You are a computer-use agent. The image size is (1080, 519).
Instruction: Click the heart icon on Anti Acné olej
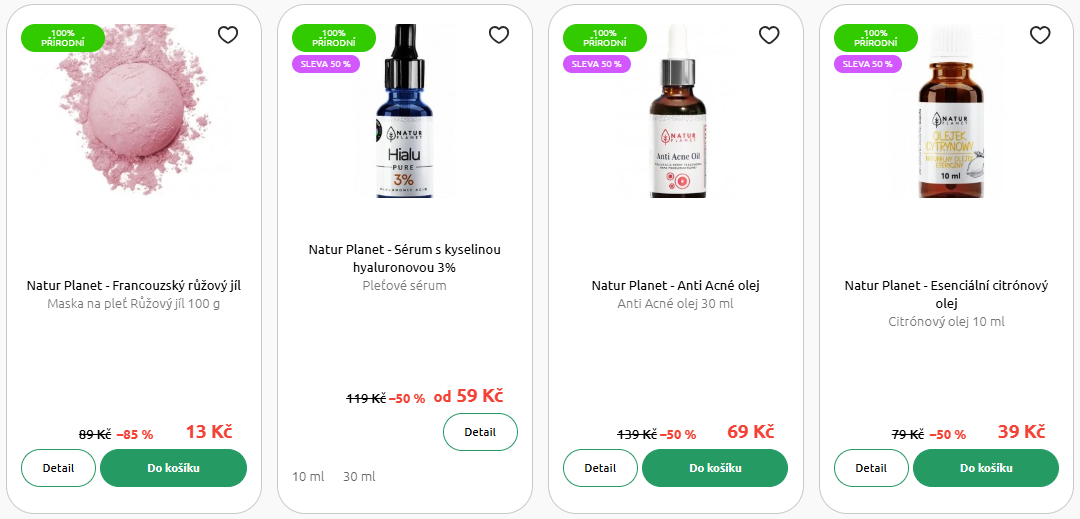tap(769, 34)
